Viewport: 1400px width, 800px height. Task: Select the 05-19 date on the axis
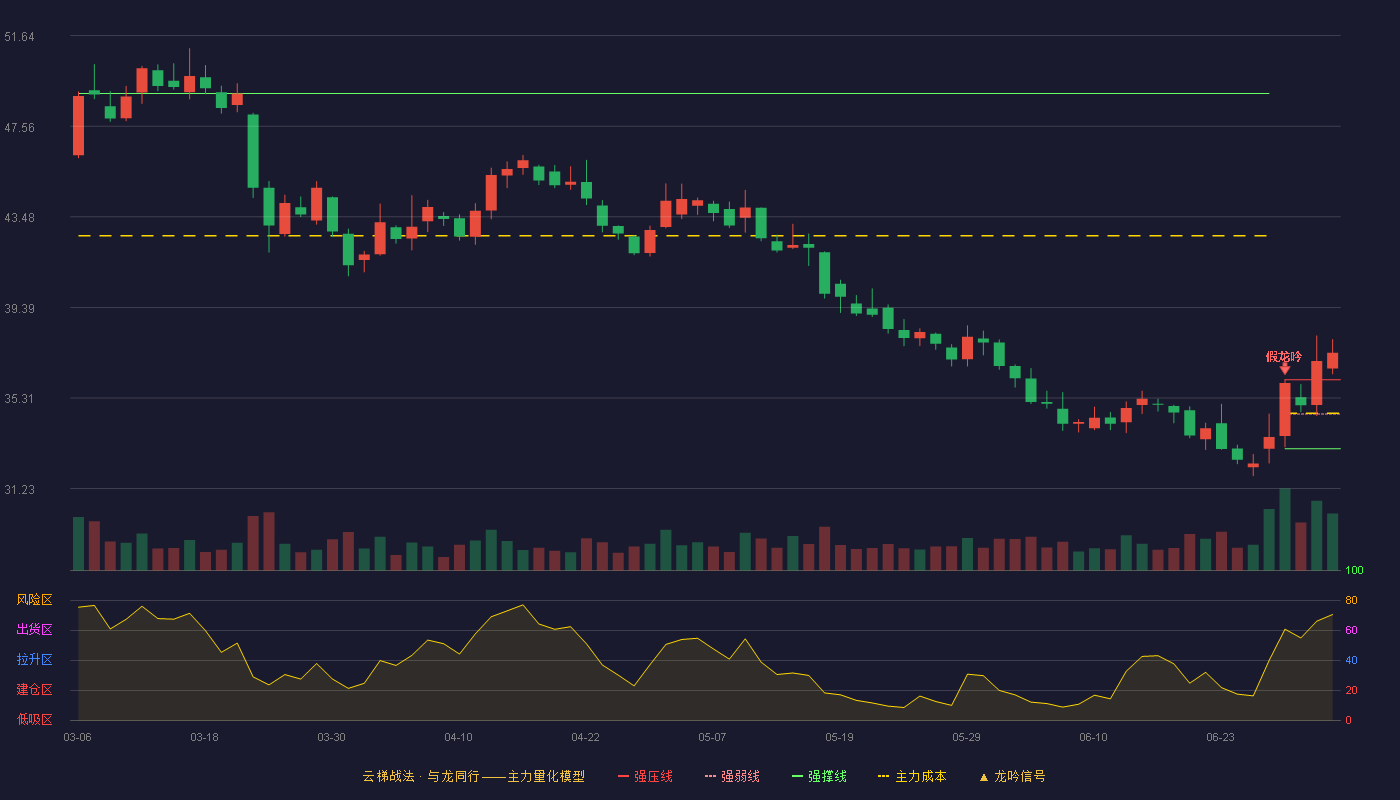(x=839, y=737)
